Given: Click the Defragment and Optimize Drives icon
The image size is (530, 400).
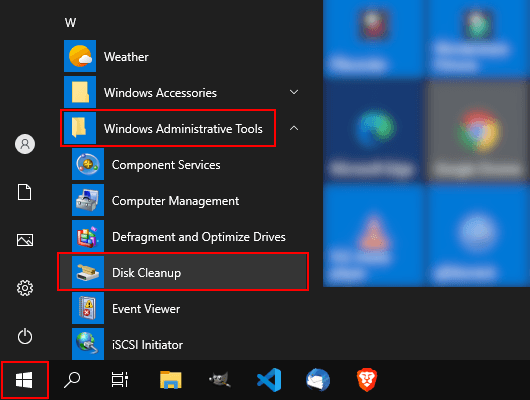Looking at the screenshot, I should pyautogui.click(x=88, y=236).
